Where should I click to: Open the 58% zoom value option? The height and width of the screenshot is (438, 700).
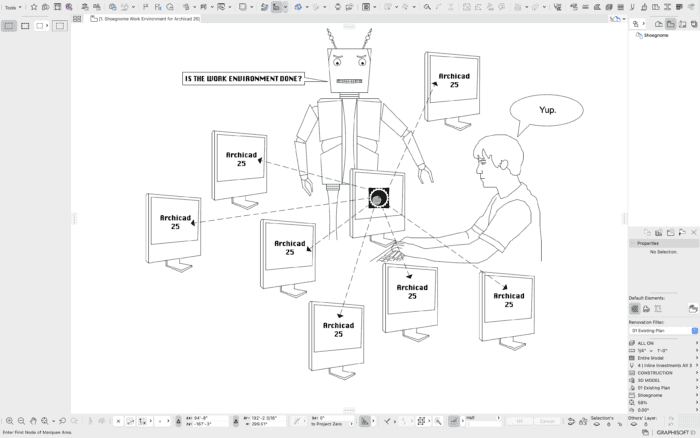coord(663,403)
